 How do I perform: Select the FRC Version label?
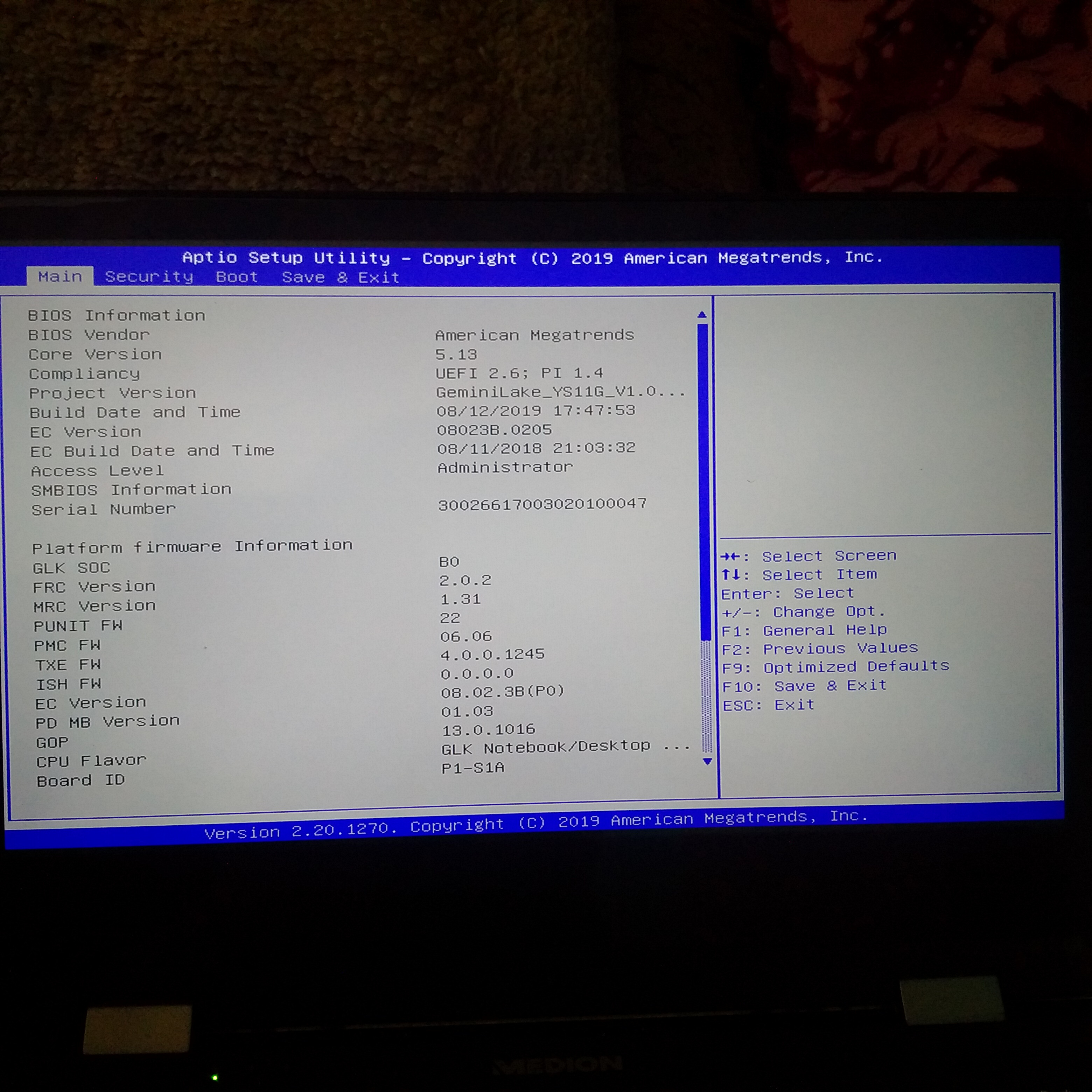click(x=94, y=587)
